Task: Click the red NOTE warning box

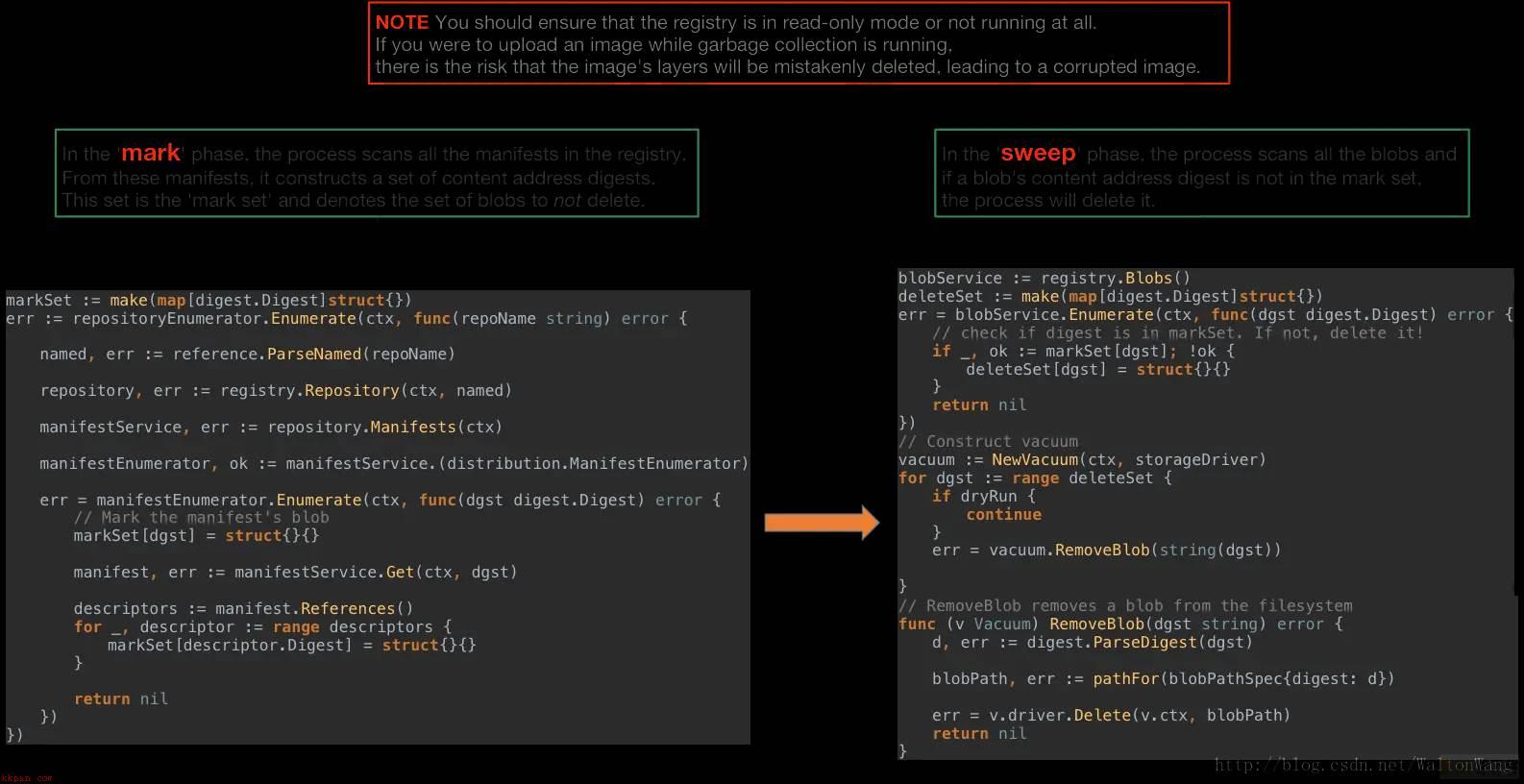Action: click(799, 43)
